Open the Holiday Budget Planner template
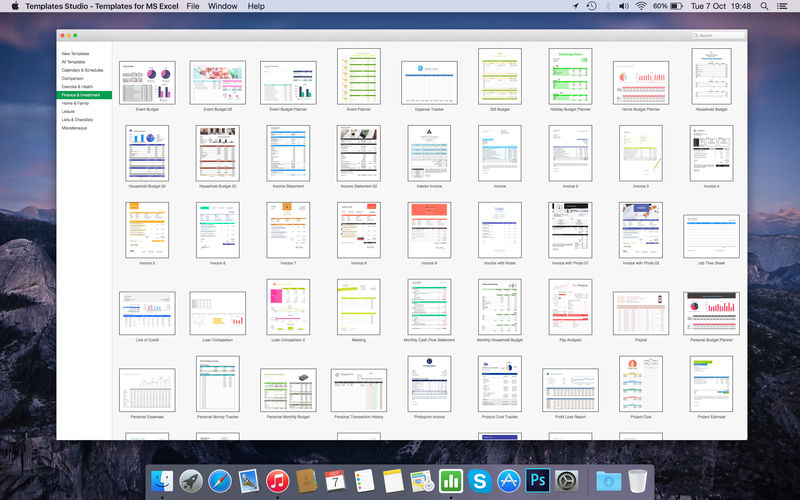Image resolution: width=800 pixels, height=500 pixels. [x=570, y=77]
